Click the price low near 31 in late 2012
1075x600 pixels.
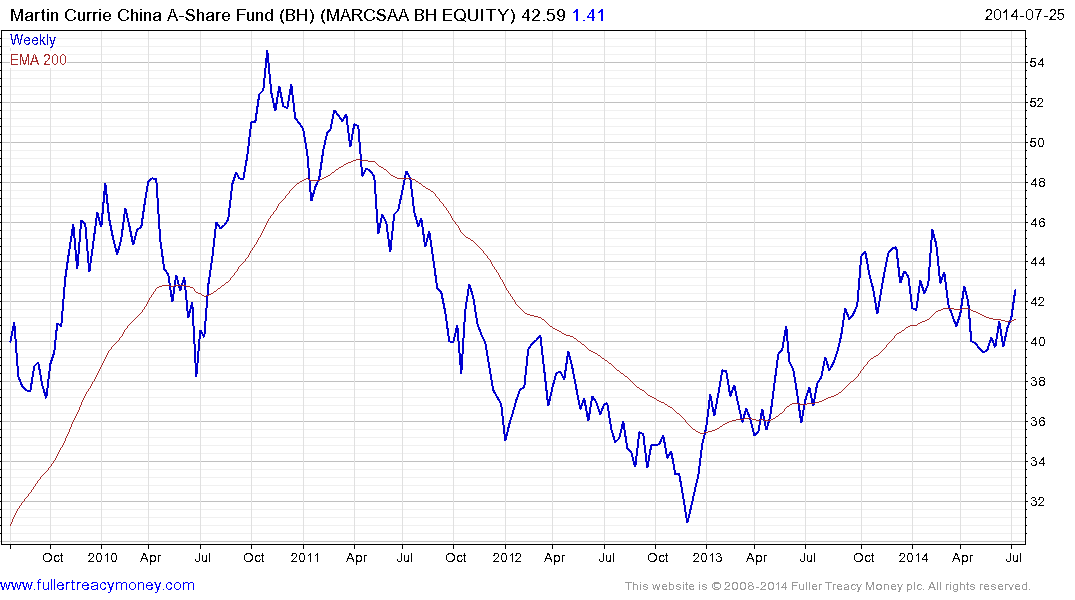point(688,522)
